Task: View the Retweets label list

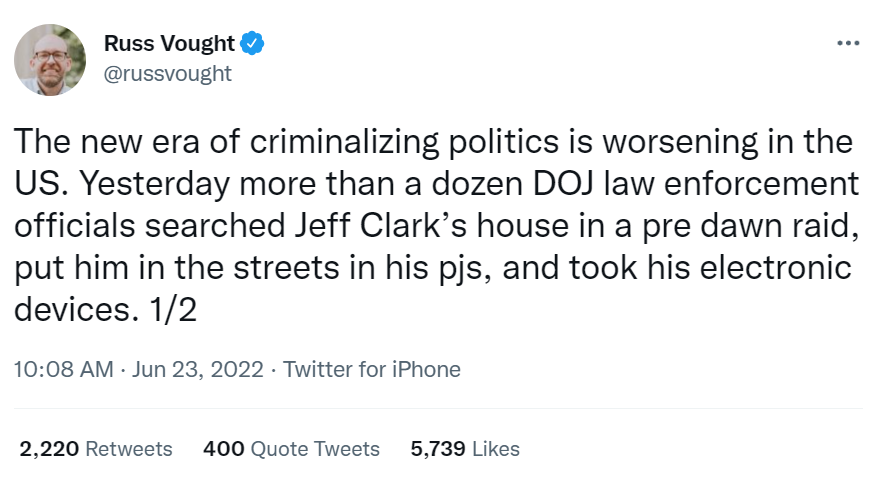Action: click(x=129, y=449)
